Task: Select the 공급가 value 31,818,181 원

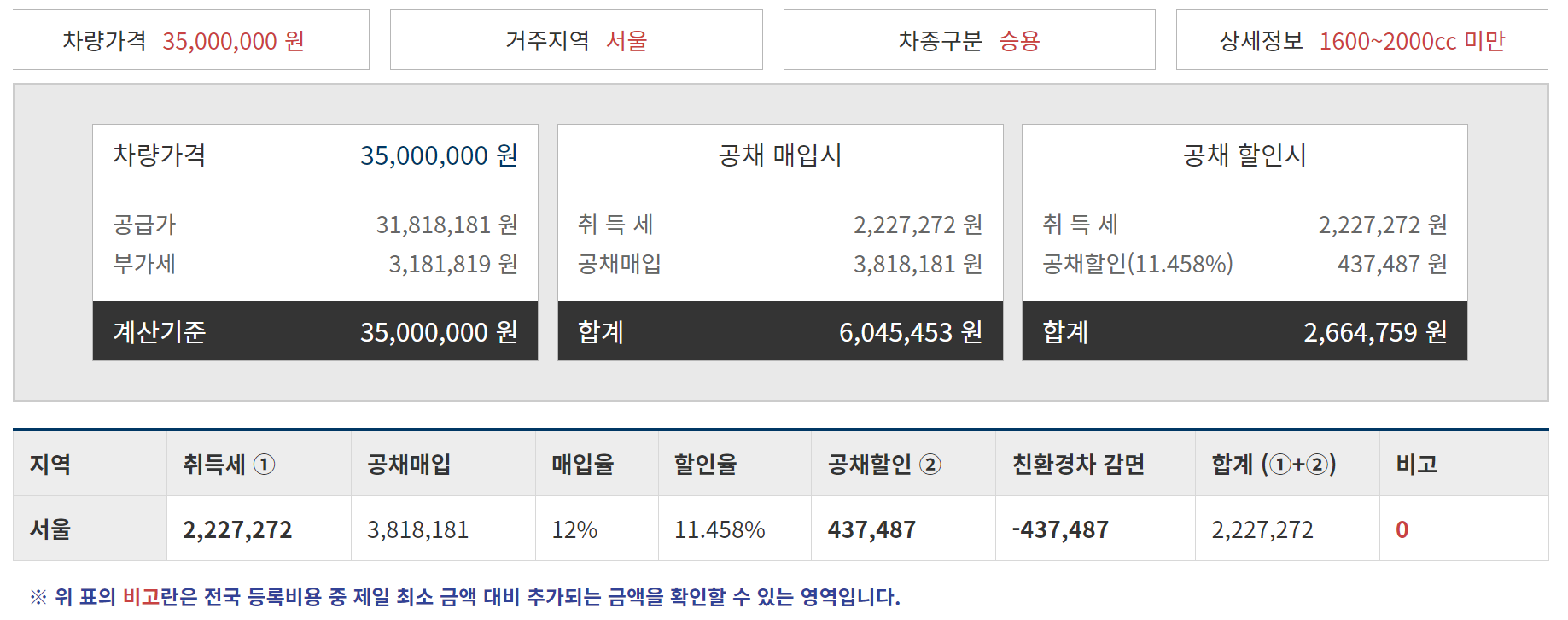Action: click(x=447, y=225)
